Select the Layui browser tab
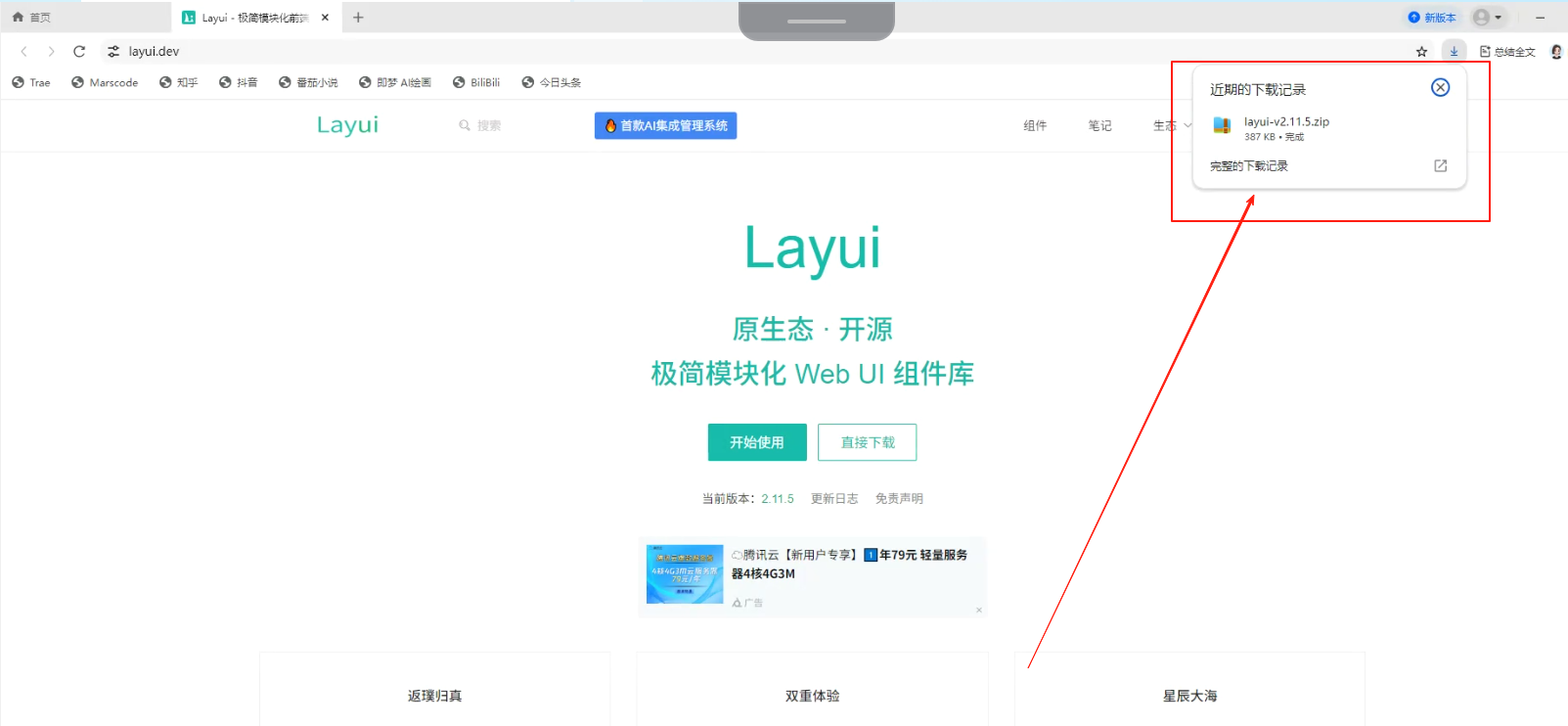1568x726 pixels. (256, 18)
